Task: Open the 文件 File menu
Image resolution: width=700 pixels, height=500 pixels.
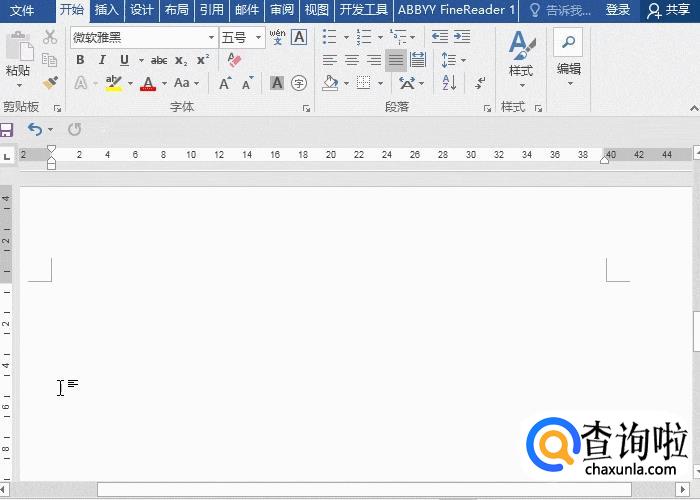Action: pos(22,10)
